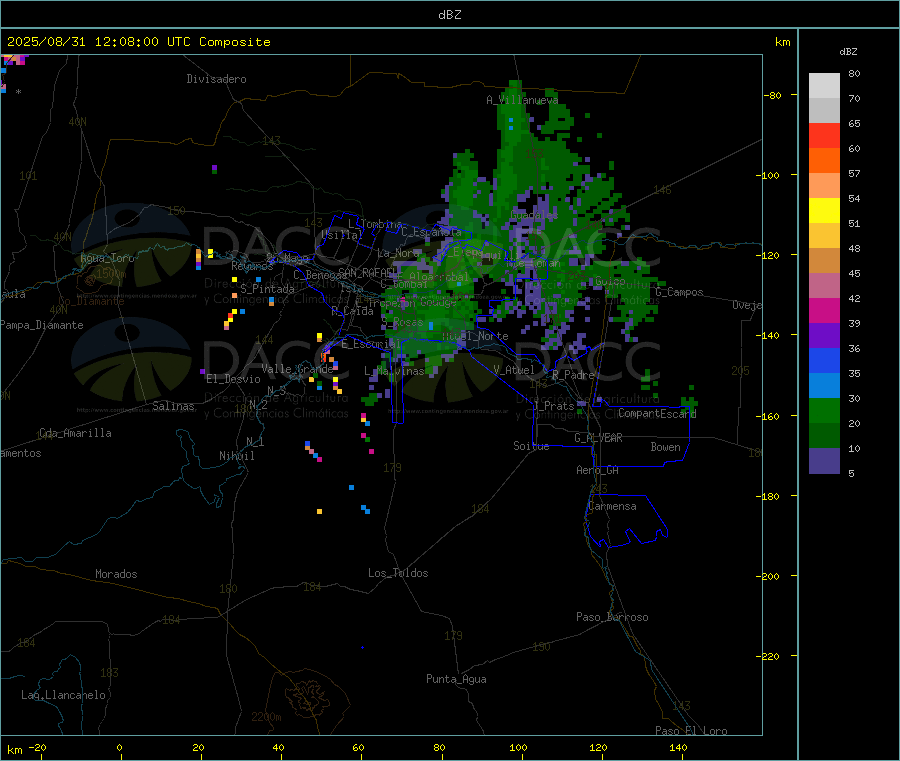Click the 'dBZ' title at top
Image resolution: width=900 pixels, height=761 pixels.
pos(449,15)
